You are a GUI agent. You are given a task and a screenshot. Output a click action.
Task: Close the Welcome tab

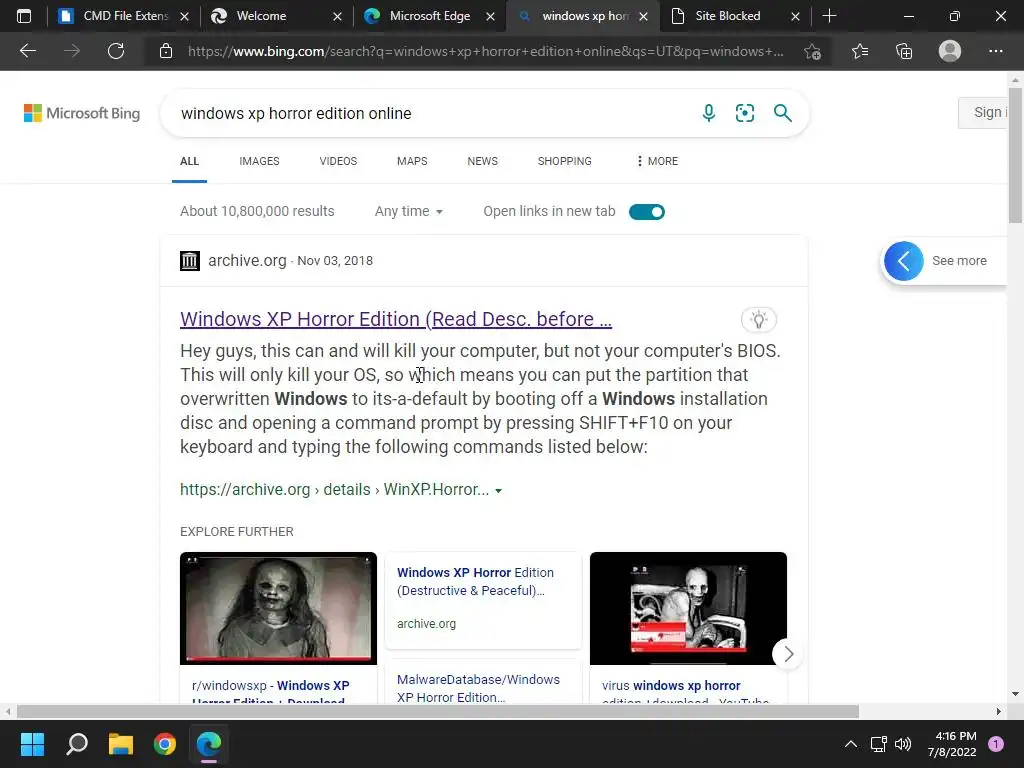point(338,16)
